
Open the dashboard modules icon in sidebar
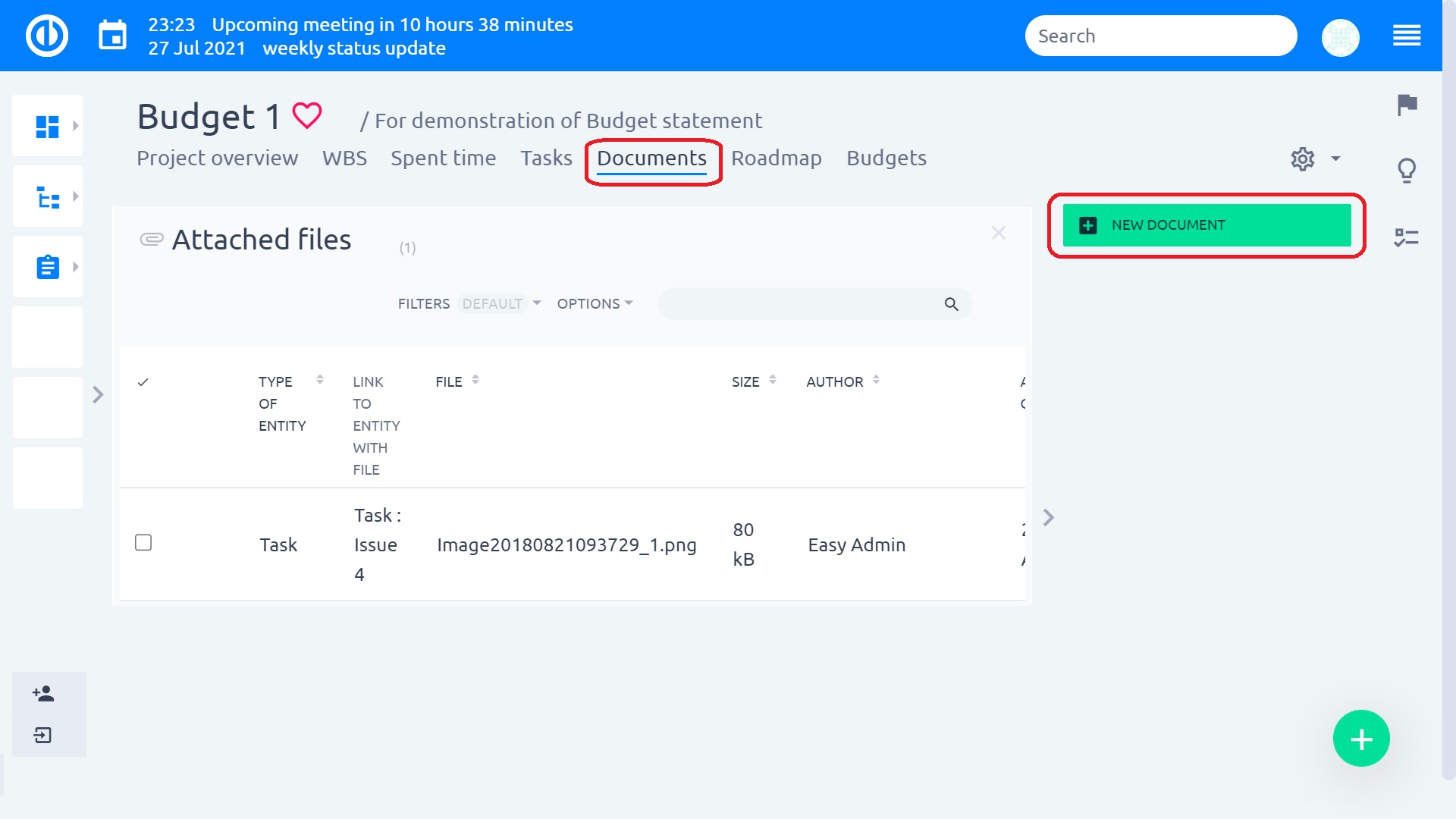click(47, 125)
